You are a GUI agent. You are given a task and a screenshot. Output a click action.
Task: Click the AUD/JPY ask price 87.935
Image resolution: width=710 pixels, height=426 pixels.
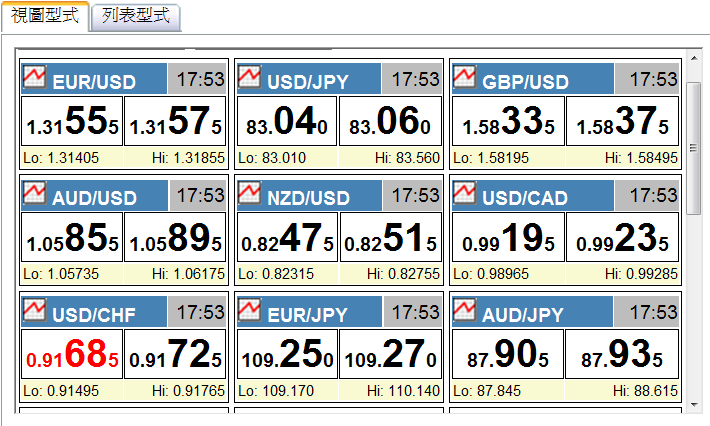622,355
